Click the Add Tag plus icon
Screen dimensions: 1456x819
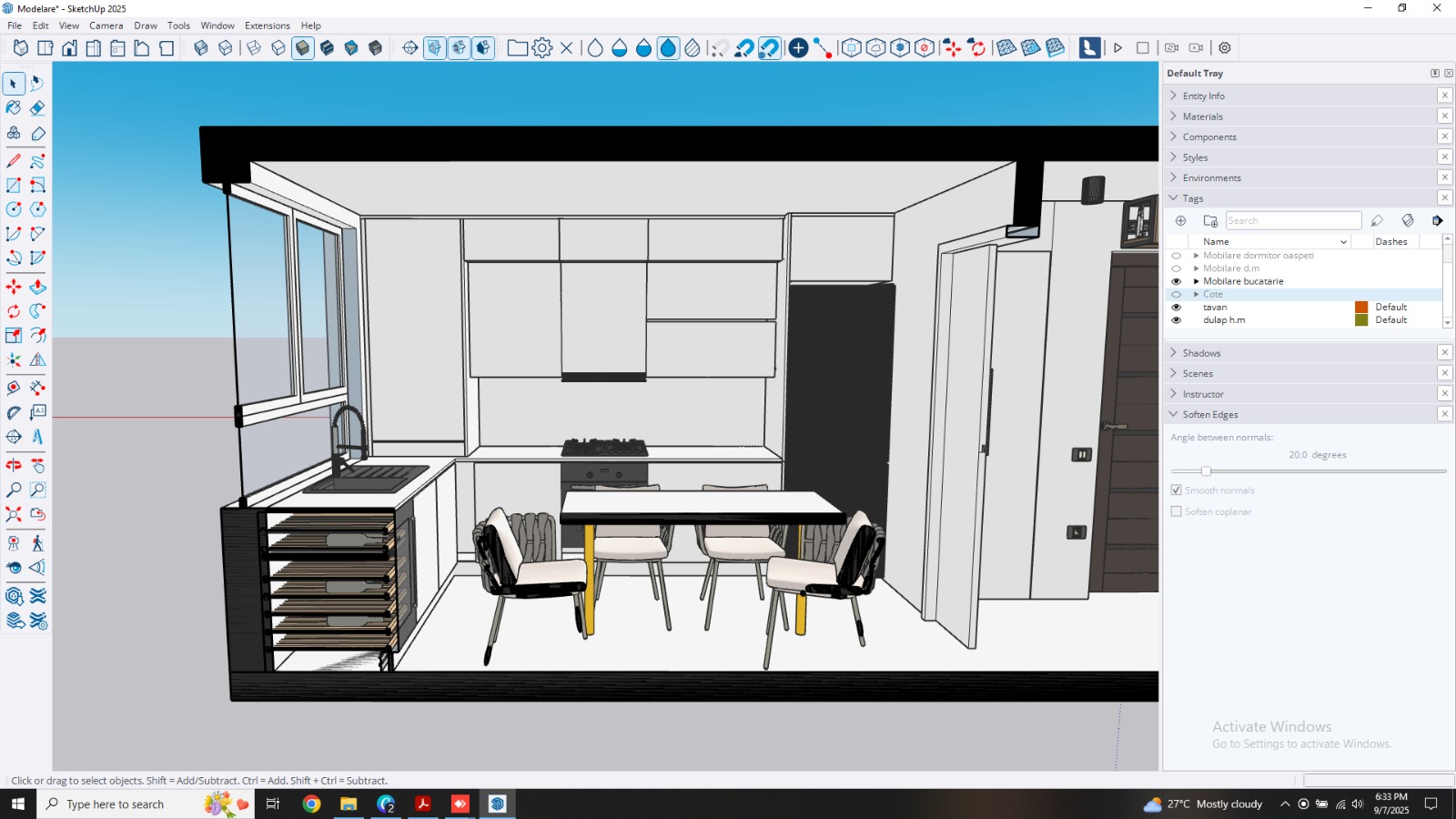click(x=1180, y=221)
